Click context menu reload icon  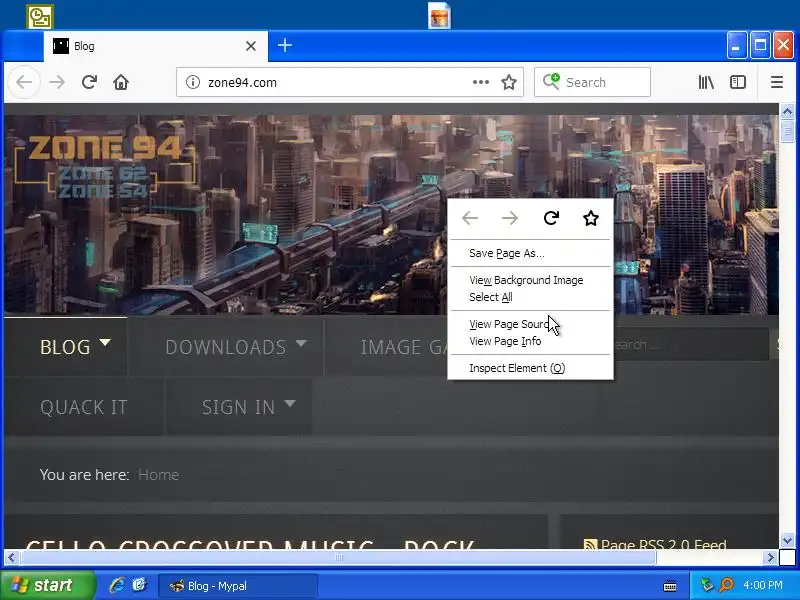click(x=551, y=218)
